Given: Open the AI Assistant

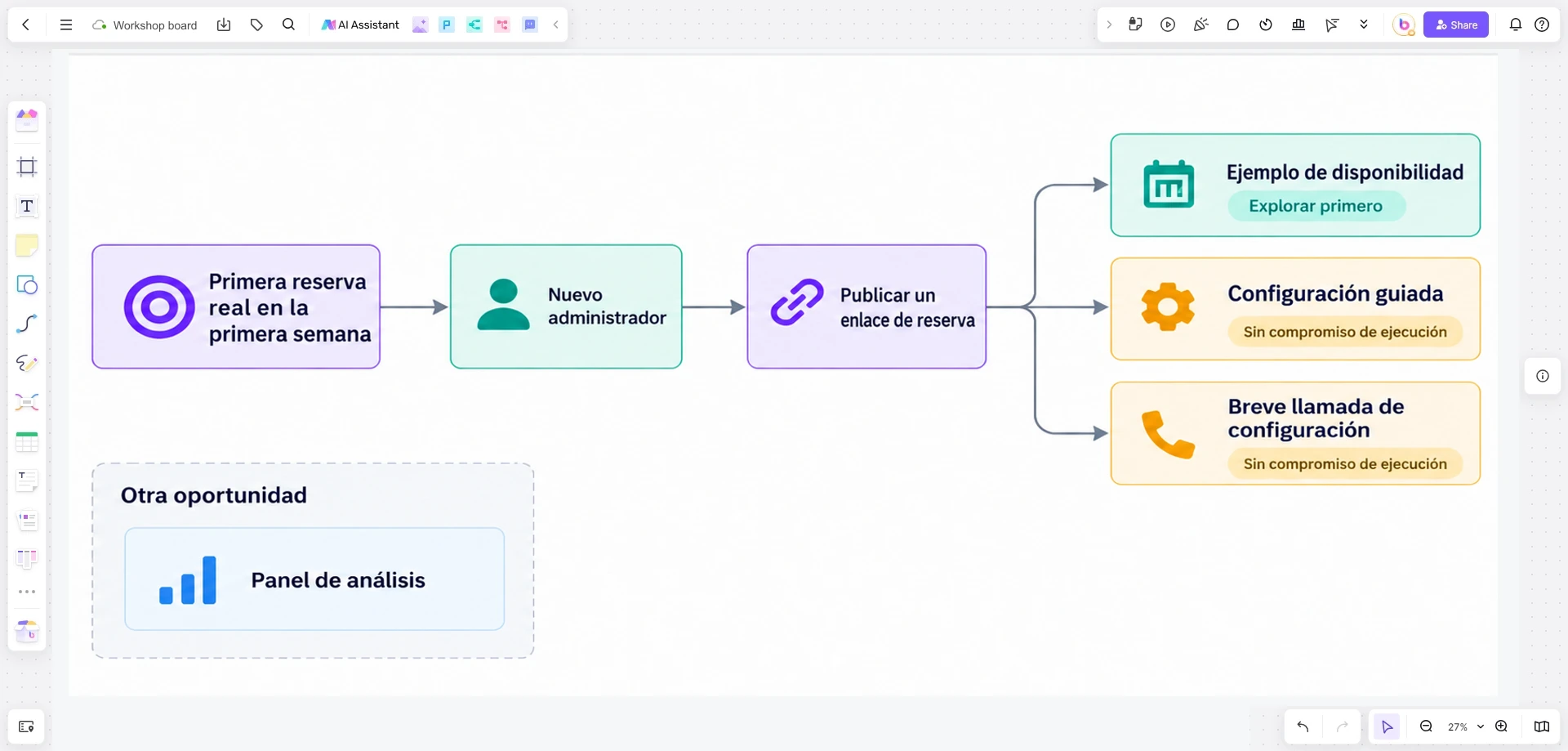Looking at the screenshot, I should [x=360, y=25].
